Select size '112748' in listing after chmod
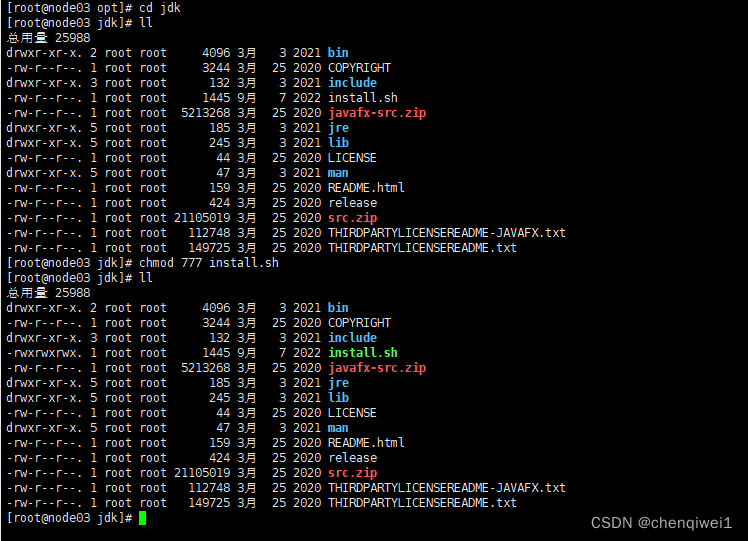This screenshot has height=541, width=748. coord(209,488)
